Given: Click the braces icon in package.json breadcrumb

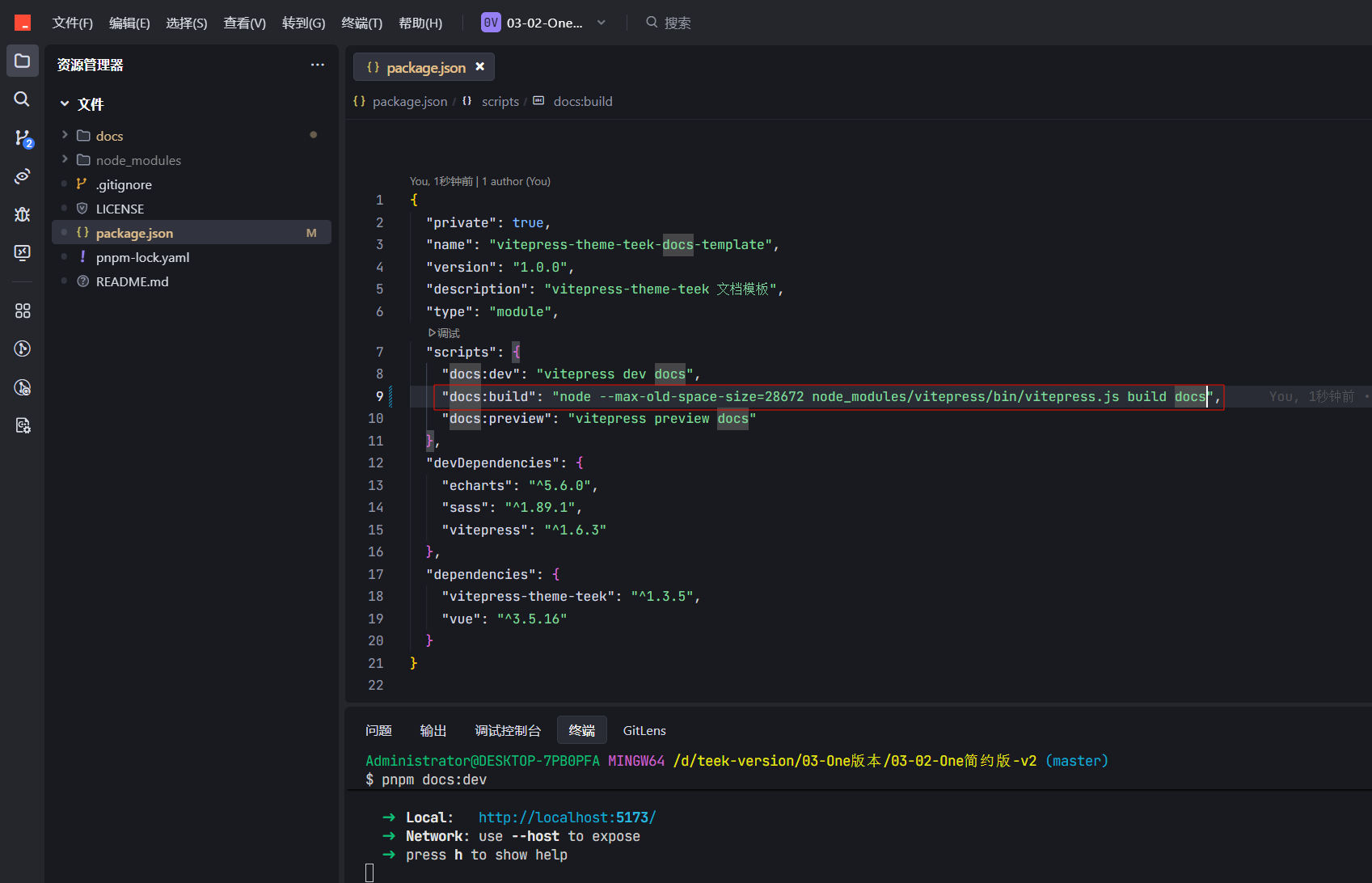Looking at the screenshot, I should [360, 101].
